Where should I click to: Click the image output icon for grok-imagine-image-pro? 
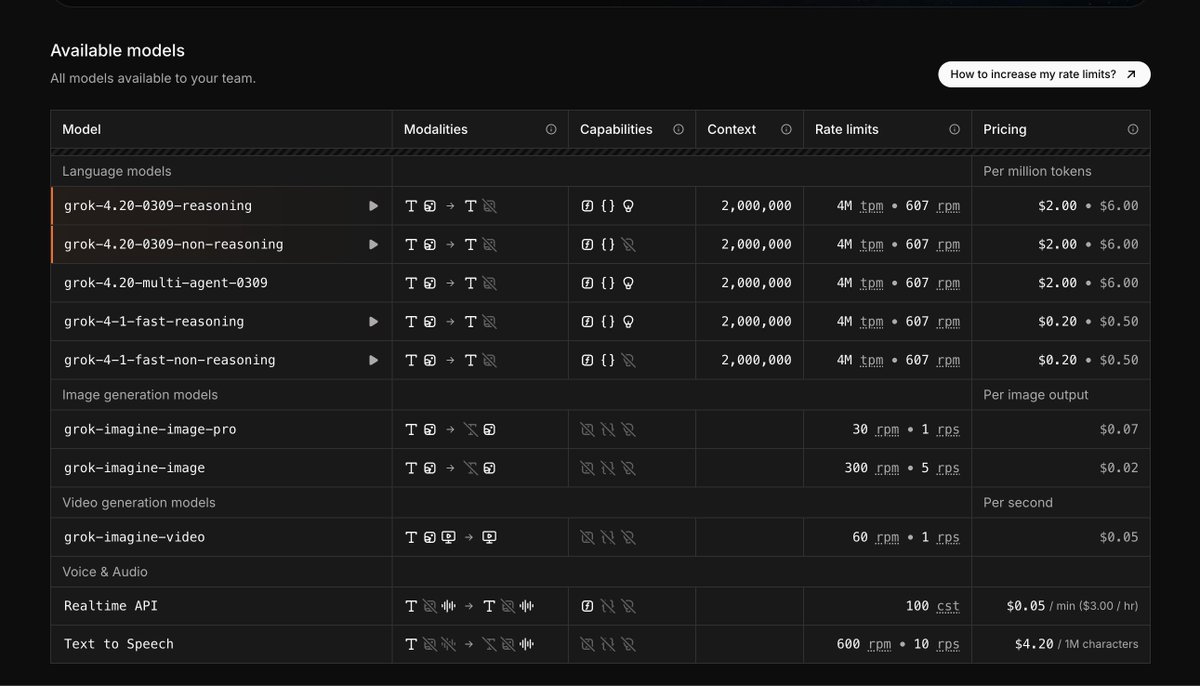click(x=489, y=430)
